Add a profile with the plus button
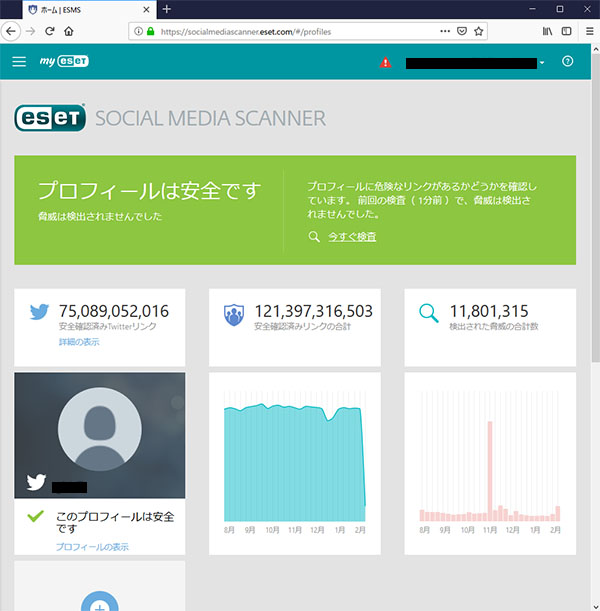Screen dimensions: 600x611 tap(100, 602)
